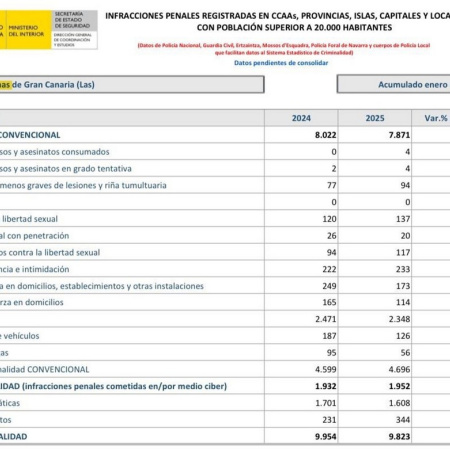Select 2024 value 2.471
Image resolution: width=450 pixels, height=450 pixels.
tap(326, 319)
